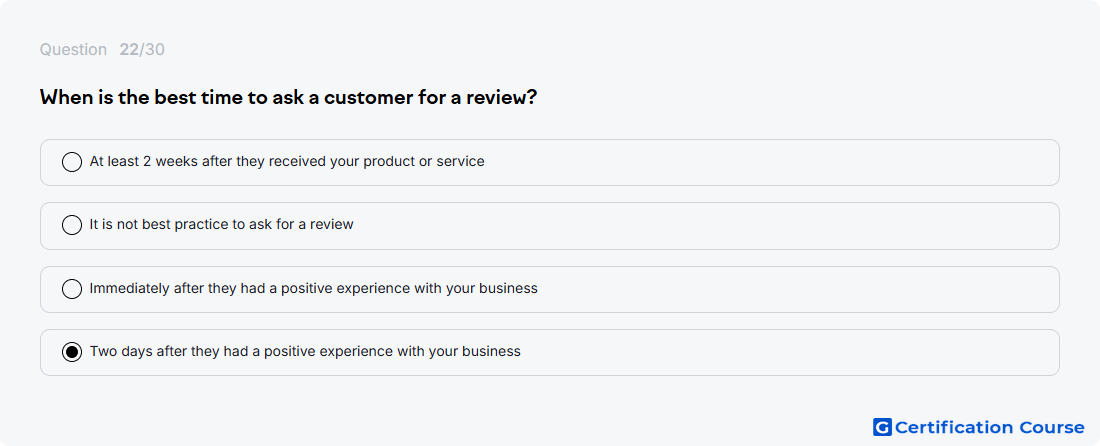Viewport: 1100px width, 446px height.
Task: Click the selected 'Two days after' radio button
Action: (x=72, y=352)
